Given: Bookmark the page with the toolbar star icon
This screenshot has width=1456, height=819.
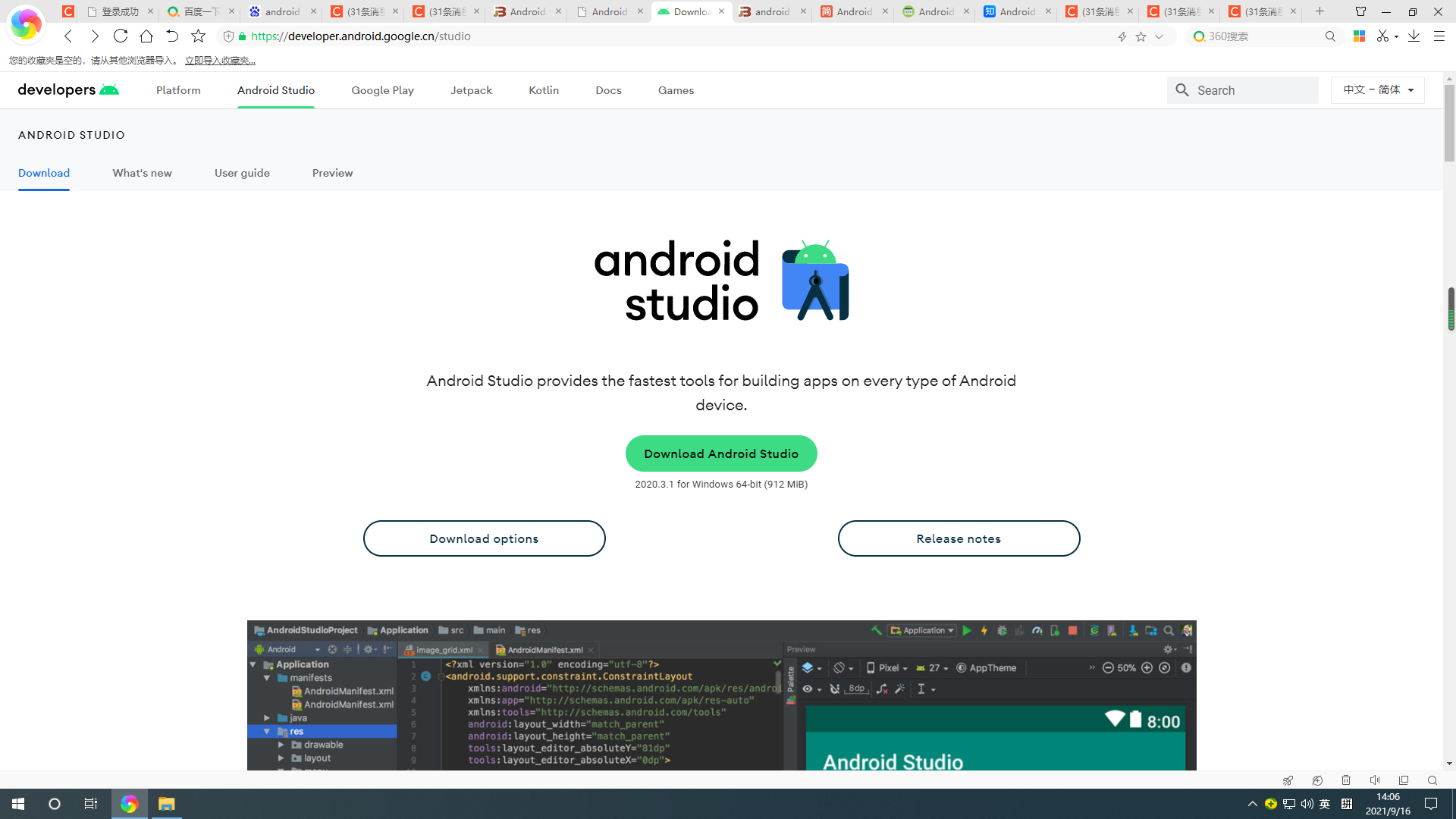Looking at the screenshot, I should pos(198,36).
